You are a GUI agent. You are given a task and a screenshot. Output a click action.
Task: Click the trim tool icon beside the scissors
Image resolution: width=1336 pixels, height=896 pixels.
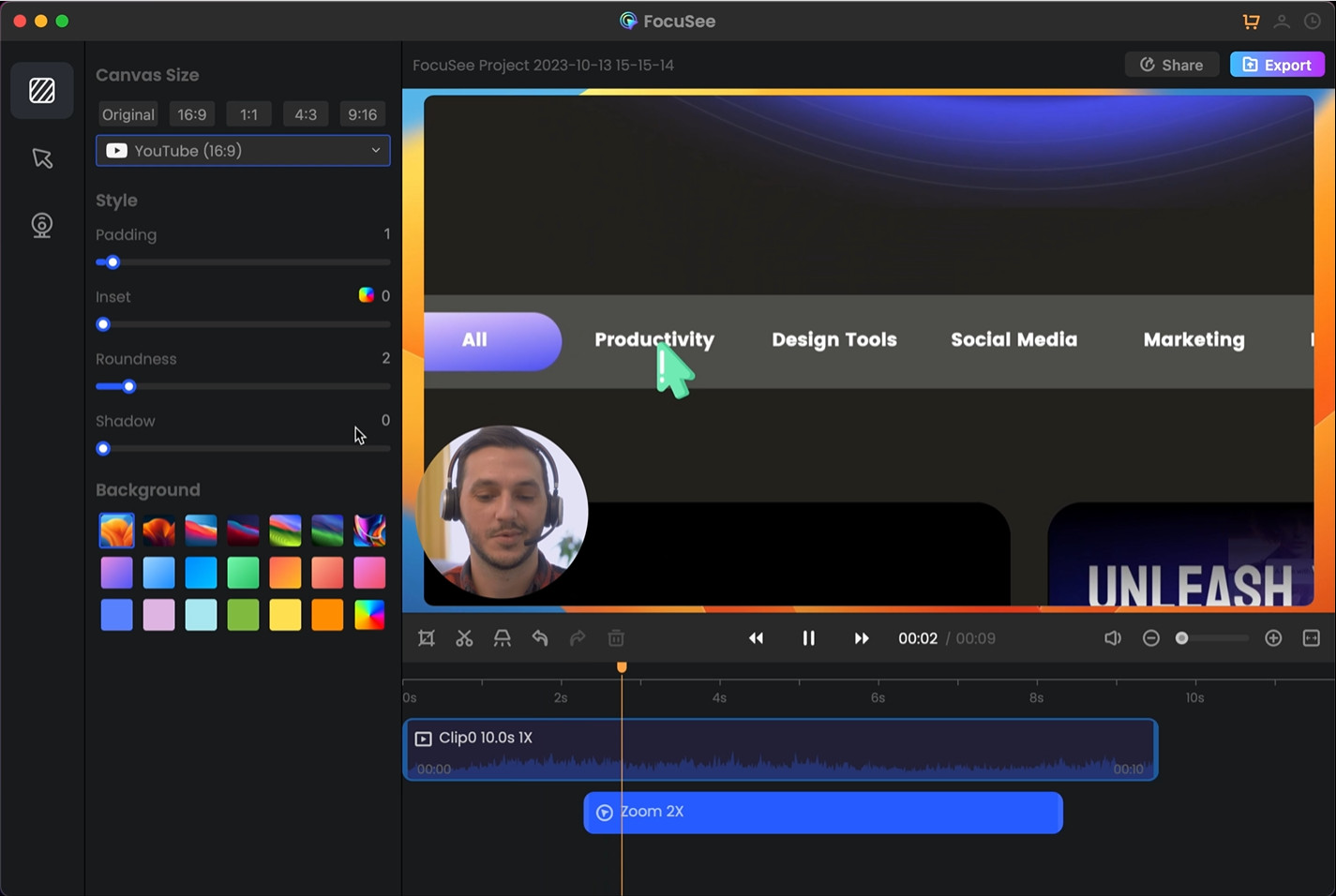(x=503, y=638)
